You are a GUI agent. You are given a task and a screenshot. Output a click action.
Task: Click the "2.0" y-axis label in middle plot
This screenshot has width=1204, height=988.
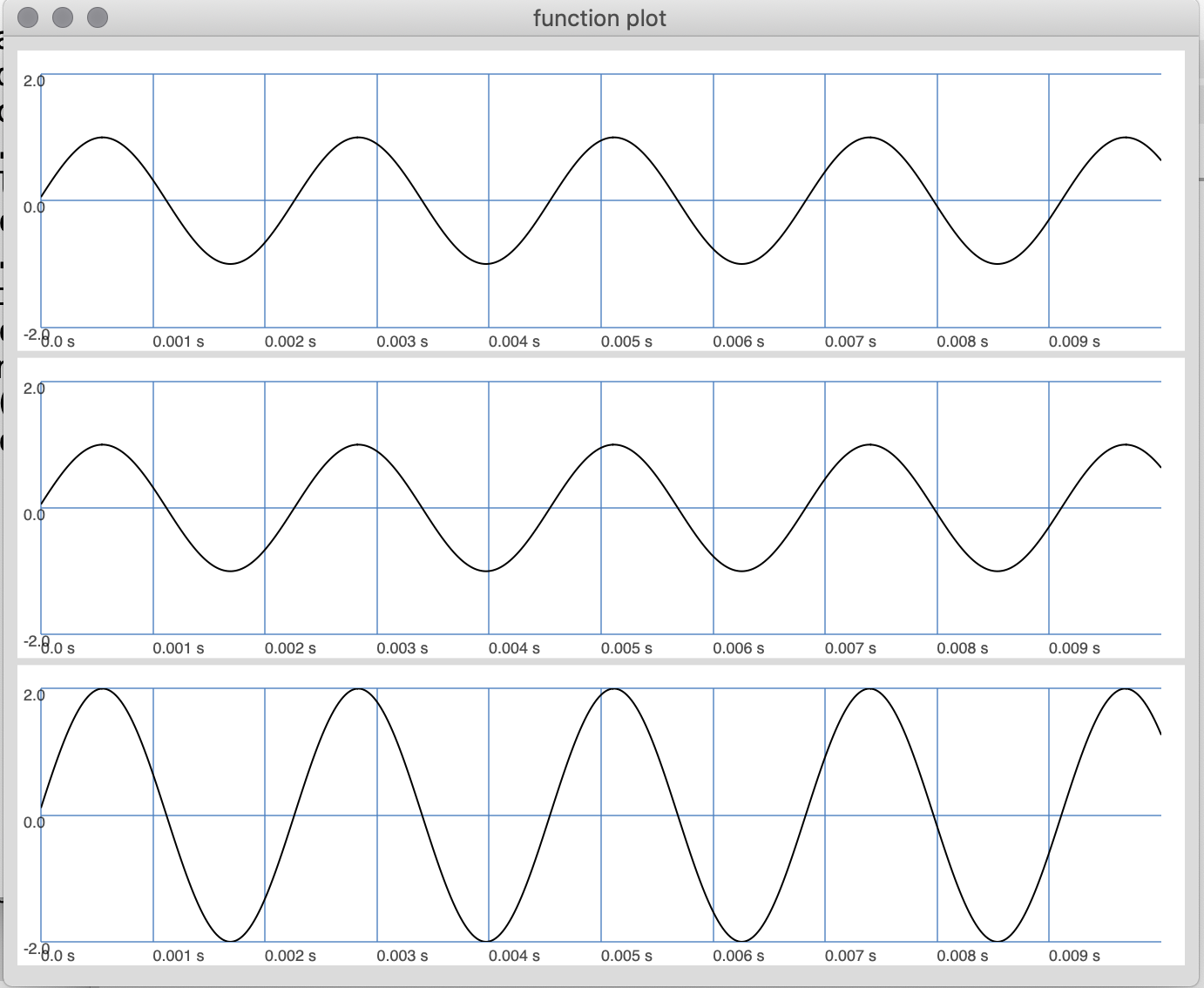34,389
